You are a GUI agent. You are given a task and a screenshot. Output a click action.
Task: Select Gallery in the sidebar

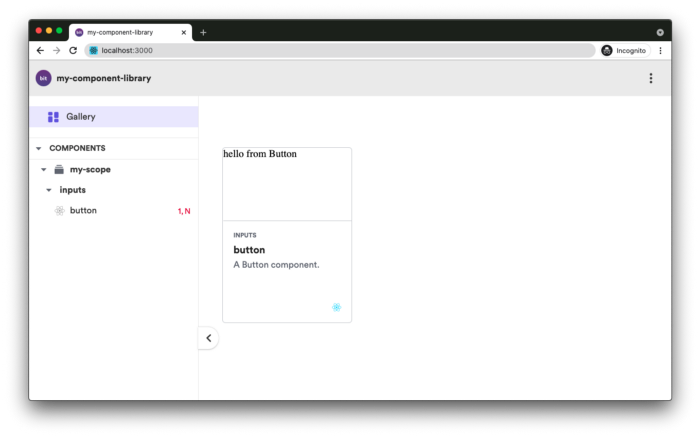81,117
